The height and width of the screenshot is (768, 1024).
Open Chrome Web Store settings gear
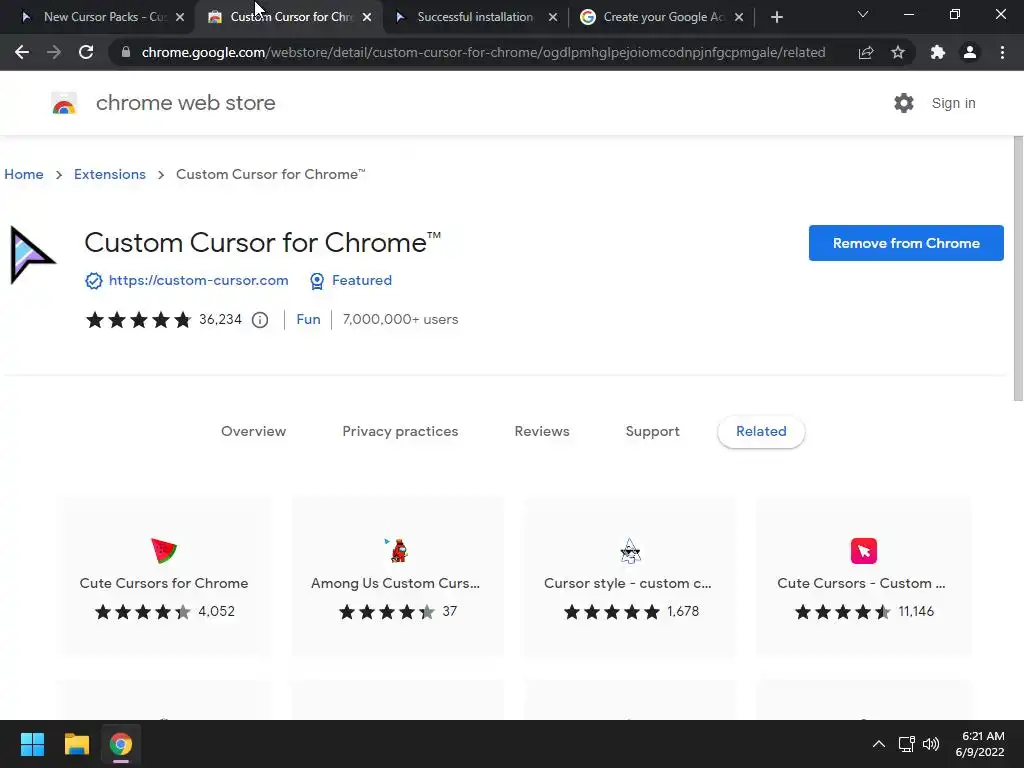click(904, 103)
